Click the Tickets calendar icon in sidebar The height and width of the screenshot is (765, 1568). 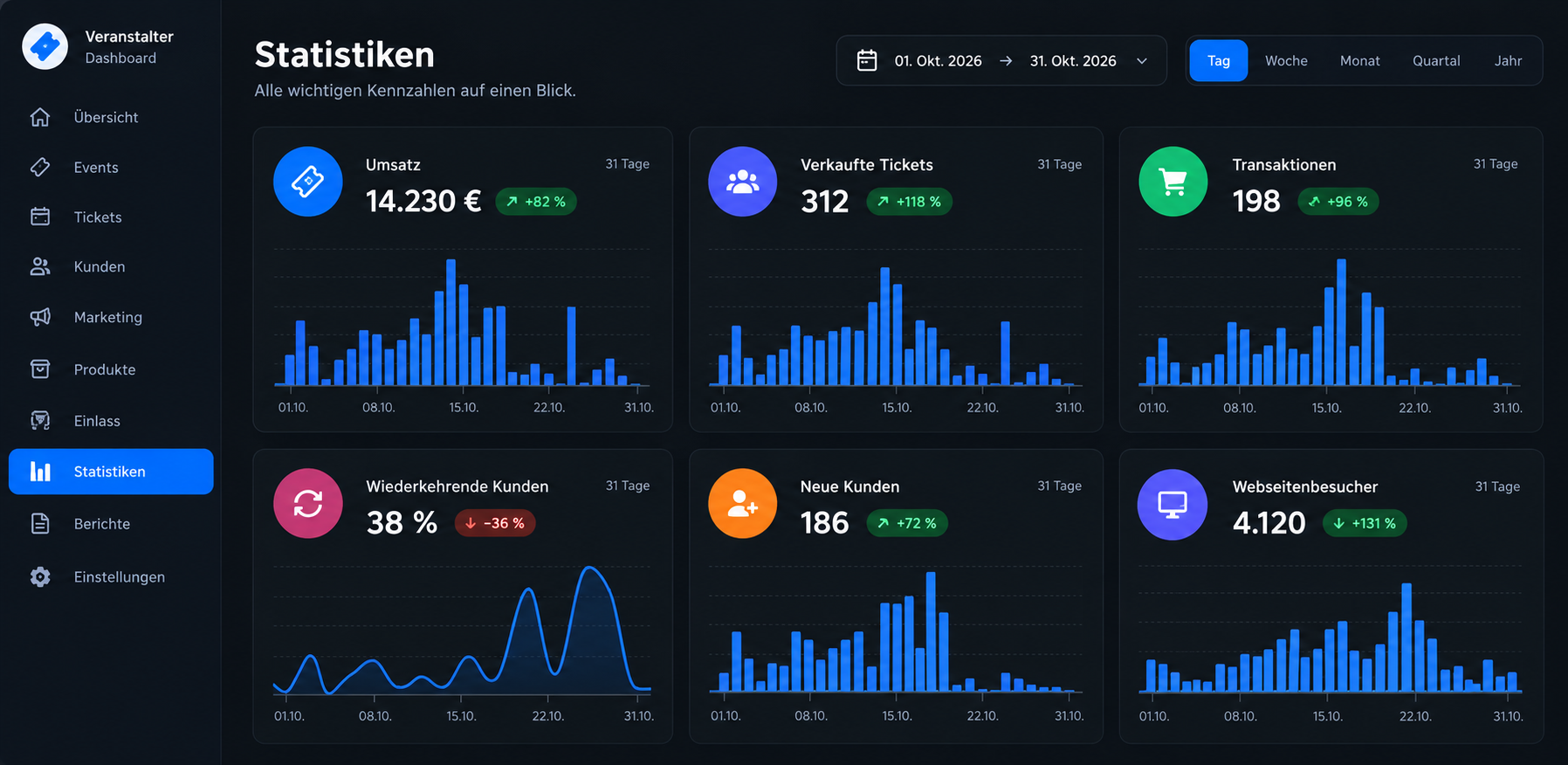(40, 217)
